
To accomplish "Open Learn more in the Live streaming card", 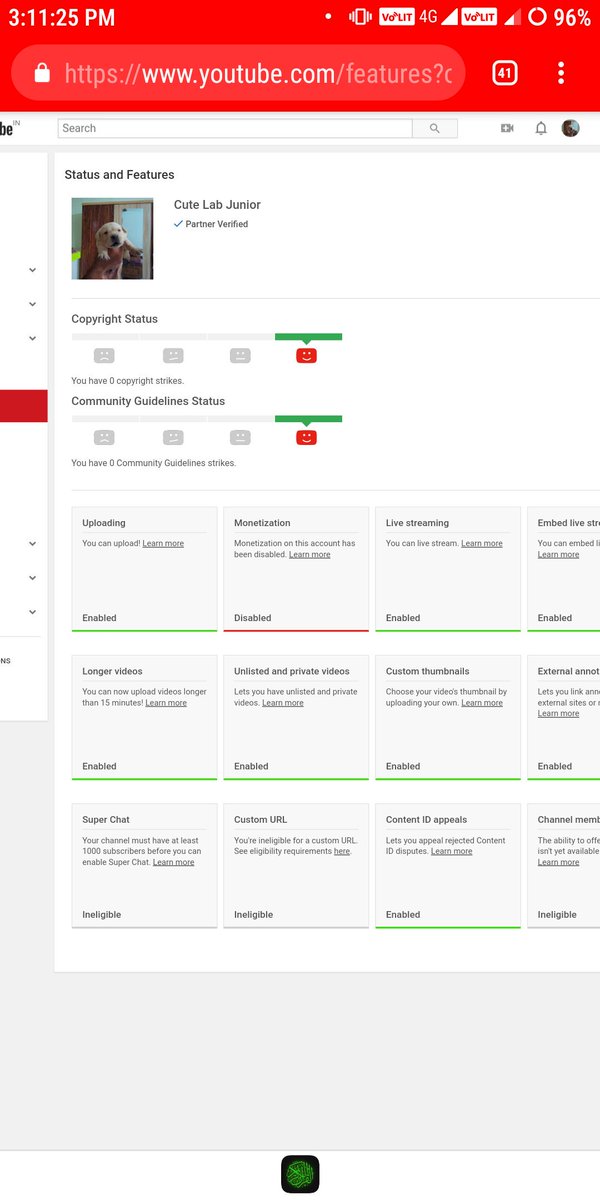I will coord(482,543).
